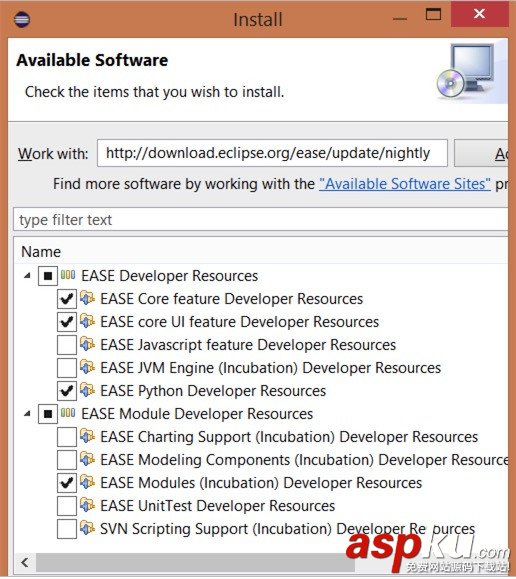The image size is (516, 579).
Task: Click the Add button beside Work with
Action: [481, 153]
